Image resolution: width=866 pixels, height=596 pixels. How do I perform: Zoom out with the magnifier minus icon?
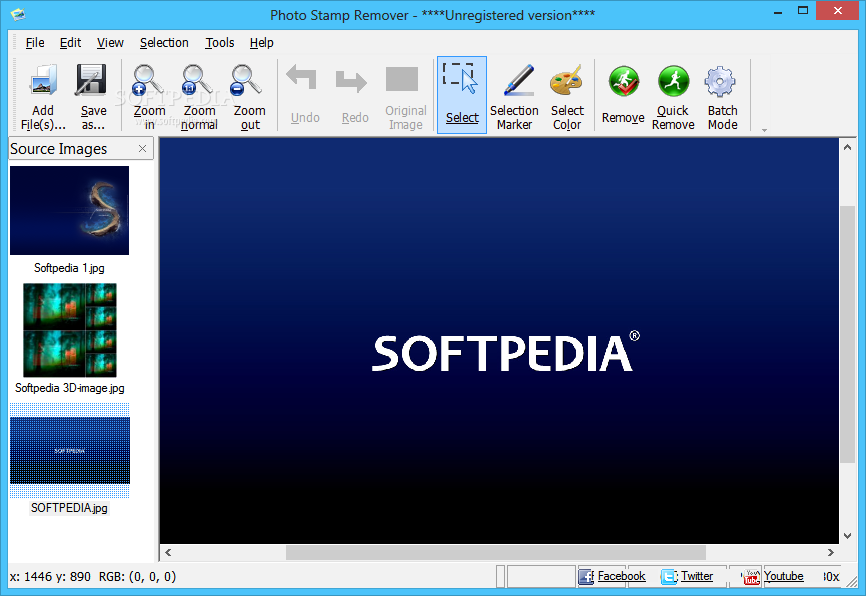246,80
